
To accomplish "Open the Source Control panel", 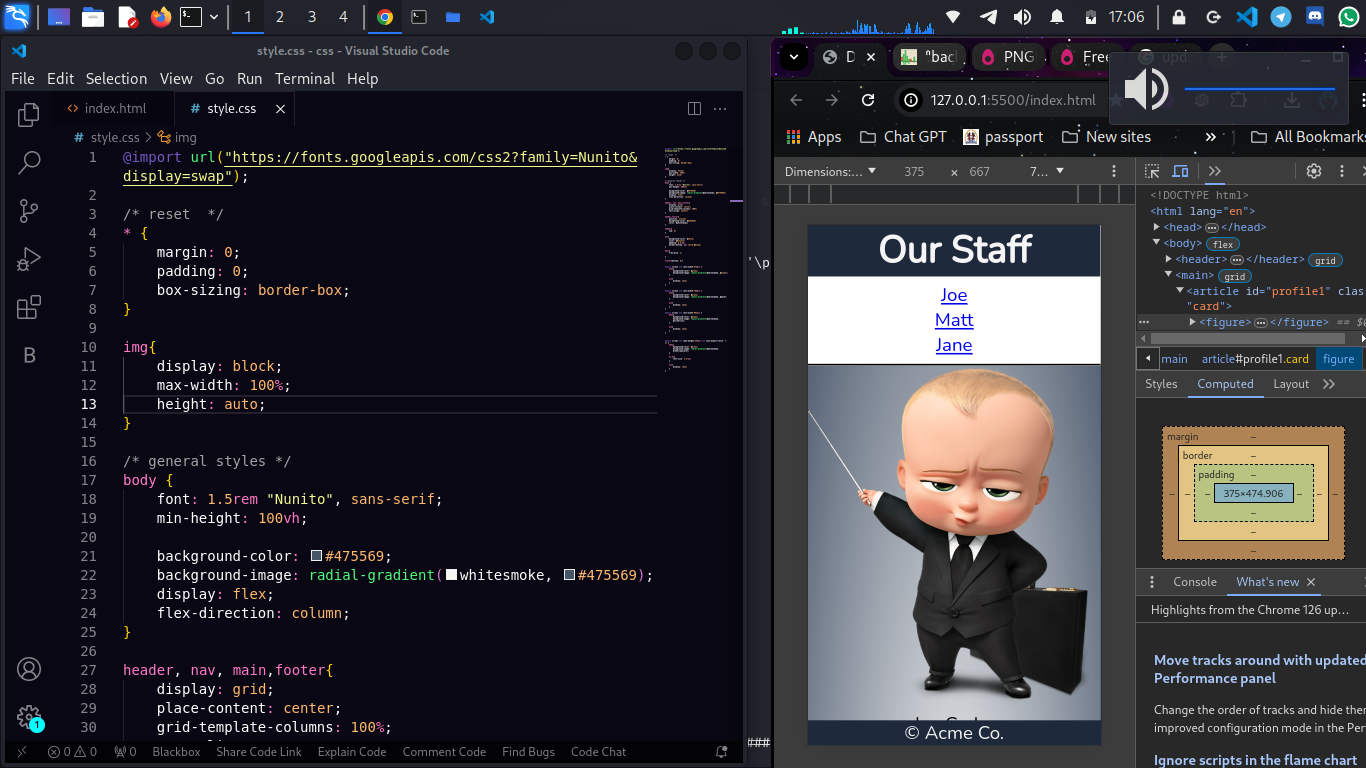I will coord(29,211).
